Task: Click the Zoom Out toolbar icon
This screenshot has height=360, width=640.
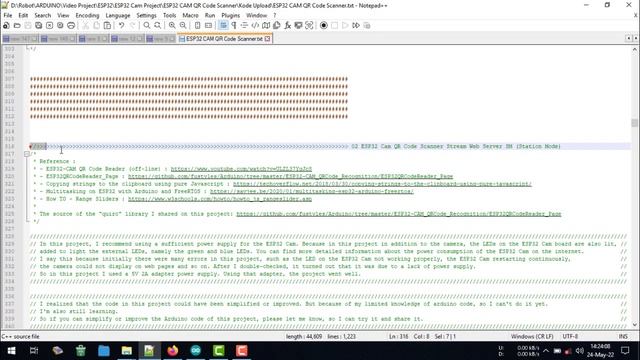Action: tap(183, 25)
